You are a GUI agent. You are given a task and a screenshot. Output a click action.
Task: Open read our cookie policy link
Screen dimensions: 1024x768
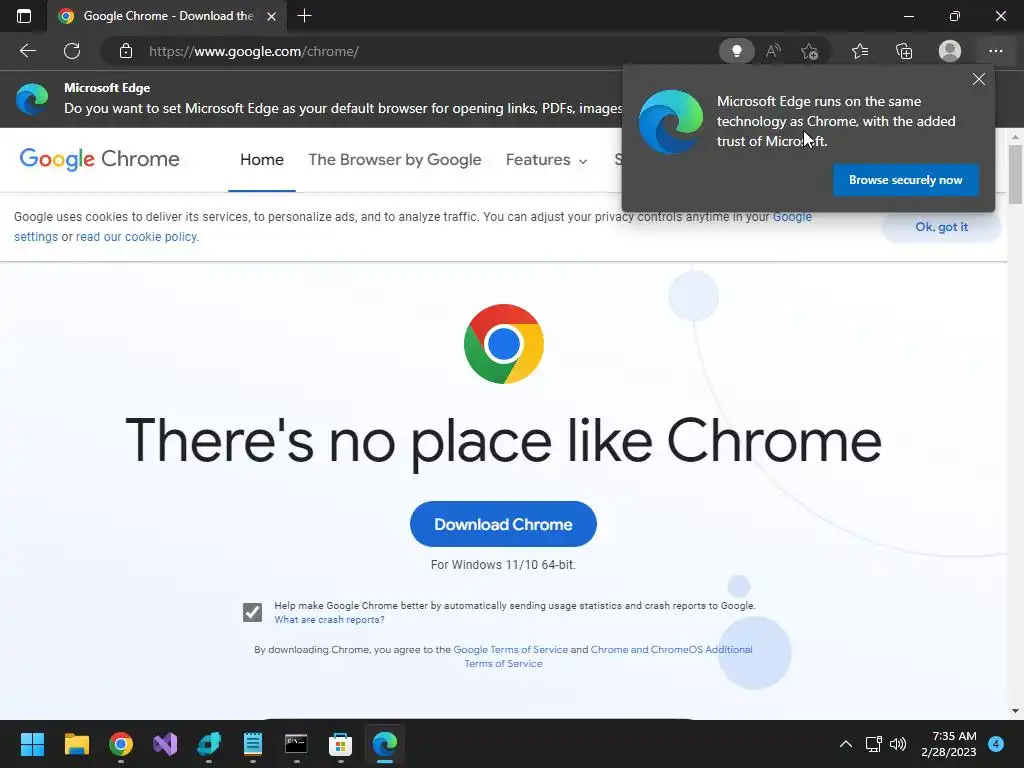(x=136, y=236)
